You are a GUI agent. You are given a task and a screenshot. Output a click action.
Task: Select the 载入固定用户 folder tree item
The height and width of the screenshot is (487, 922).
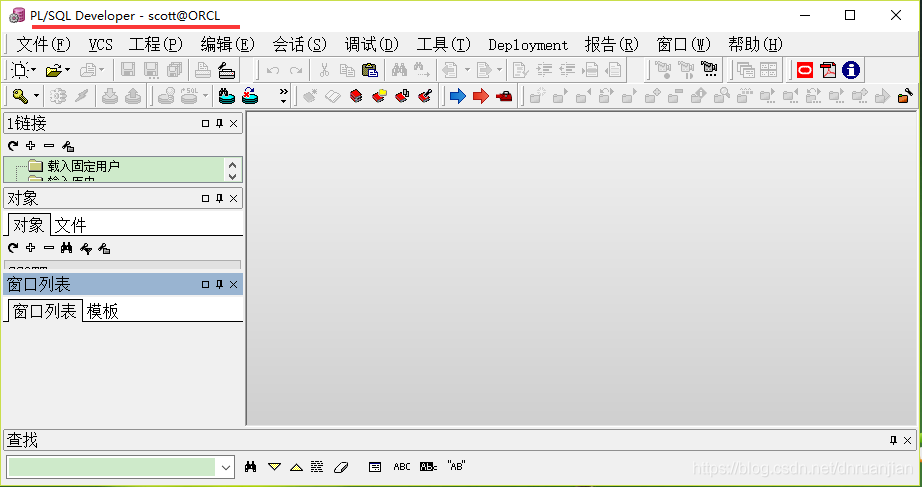(74, 166)
